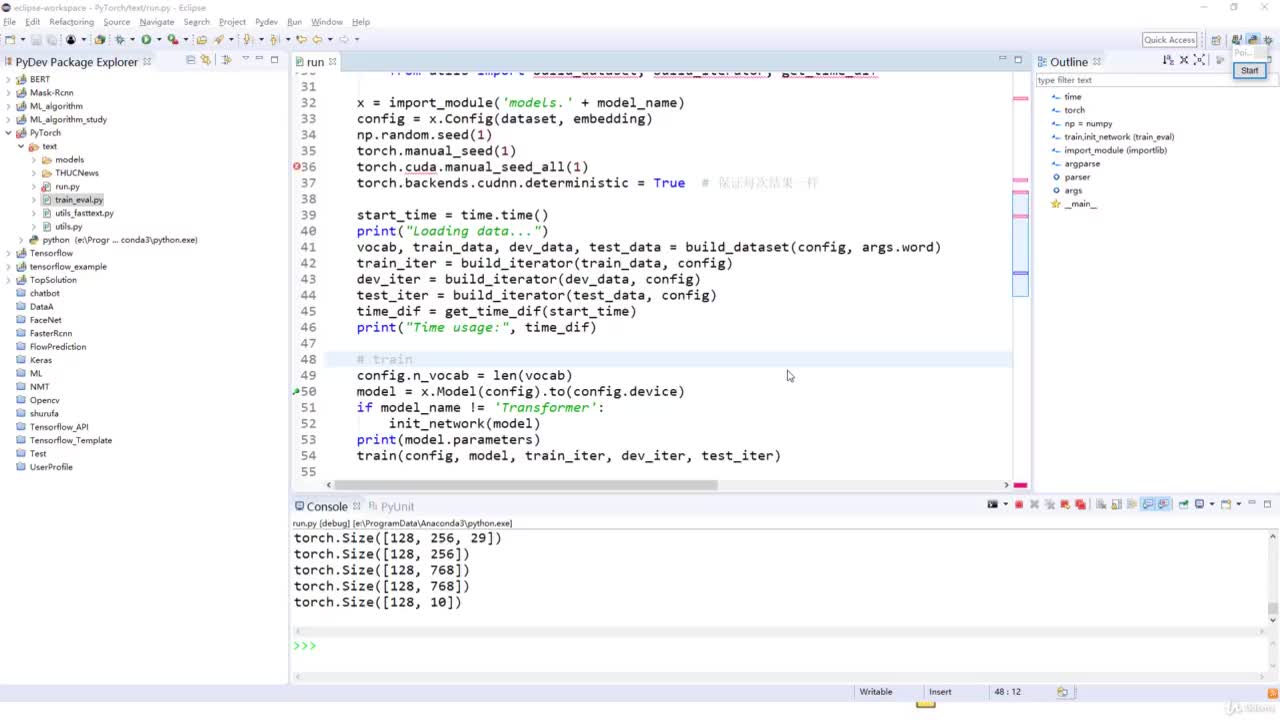1280x722 pixels.
Task: Switch to the Debug perspective icon
Action: click(x=1269, y=41)
